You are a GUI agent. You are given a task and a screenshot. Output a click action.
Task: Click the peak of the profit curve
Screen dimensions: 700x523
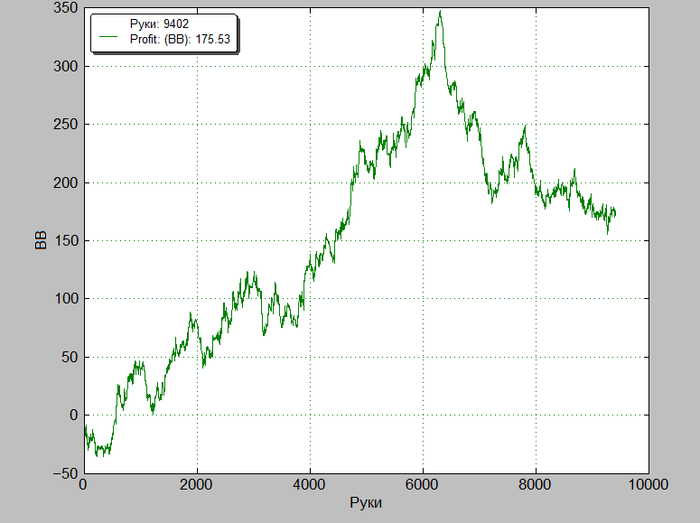(440, 12)
